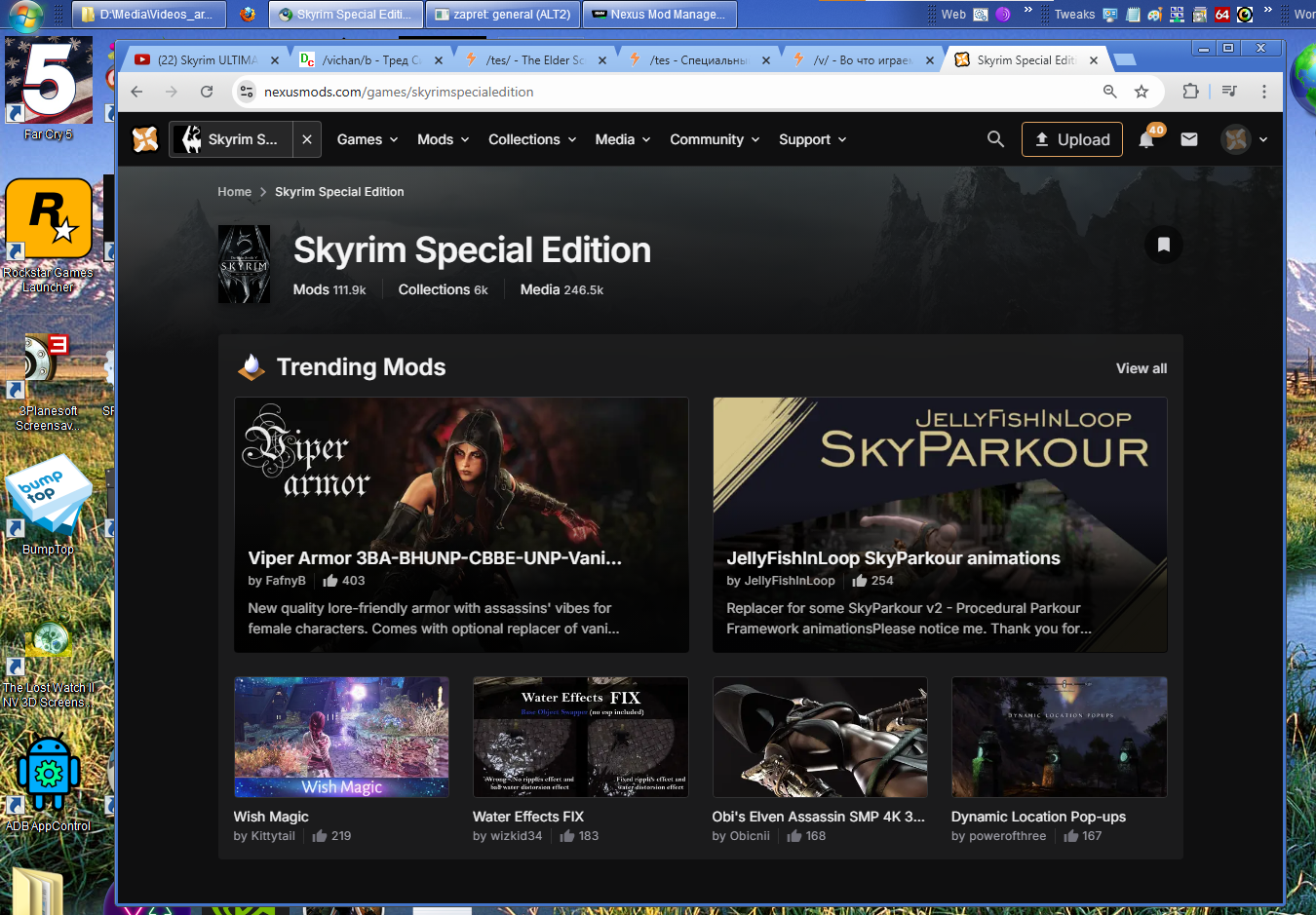
Task: Click the Nexus Mods logo icon
Action: click(145, 139)
